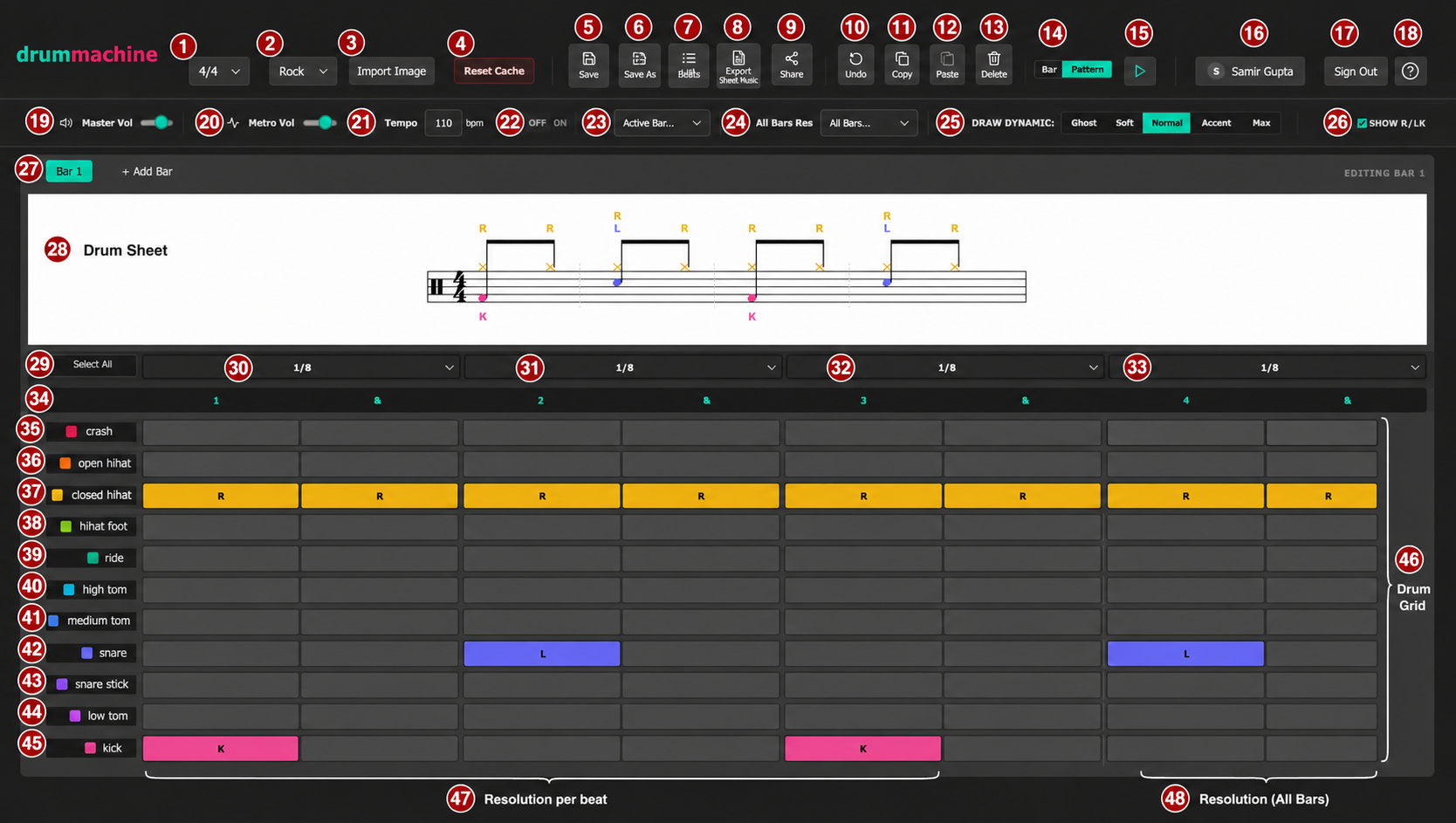
Task: Switch view mode to Pattern
Action: point(1087,70)
